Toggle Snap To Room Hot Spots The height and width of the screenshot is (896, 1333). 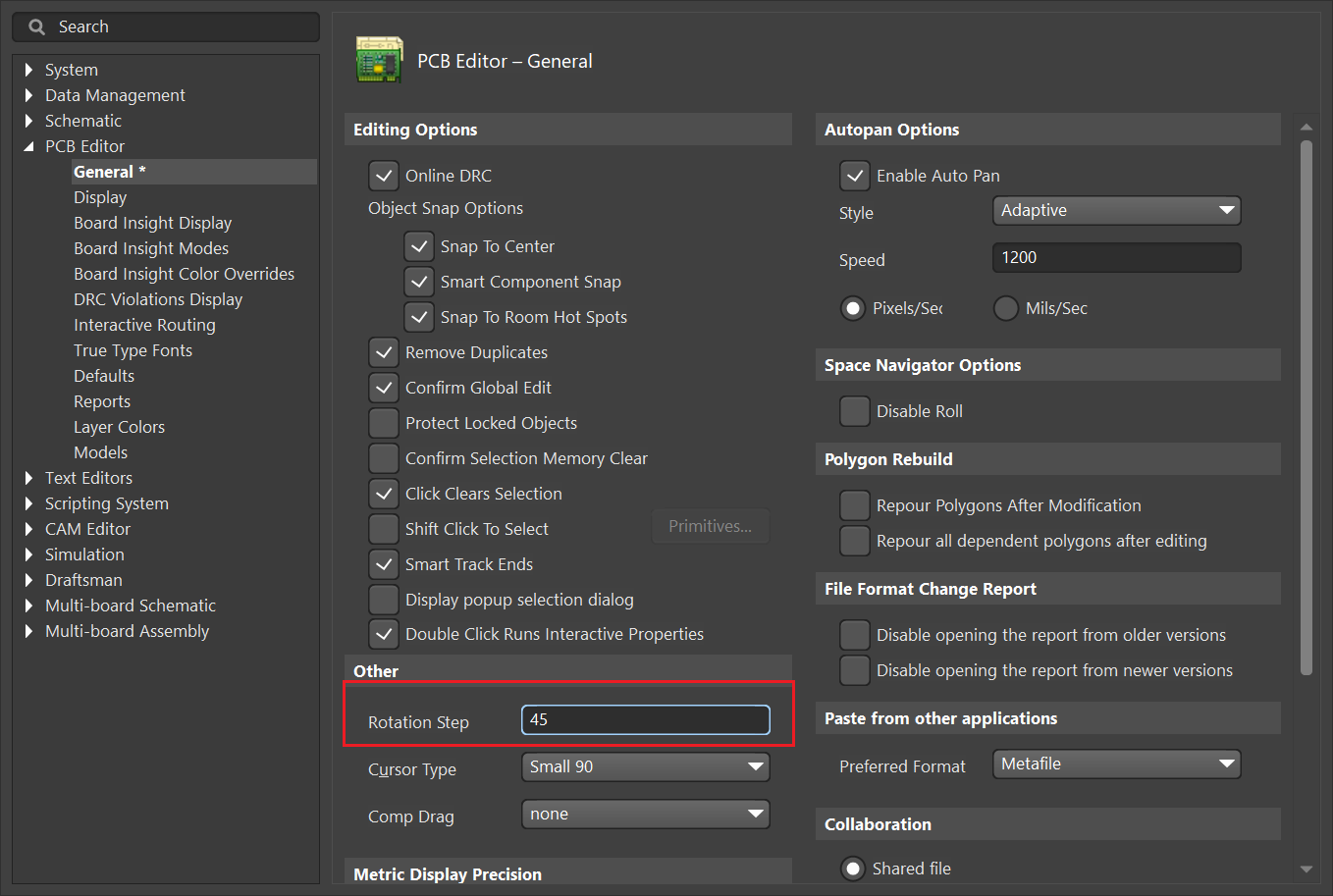coord(418,317)
